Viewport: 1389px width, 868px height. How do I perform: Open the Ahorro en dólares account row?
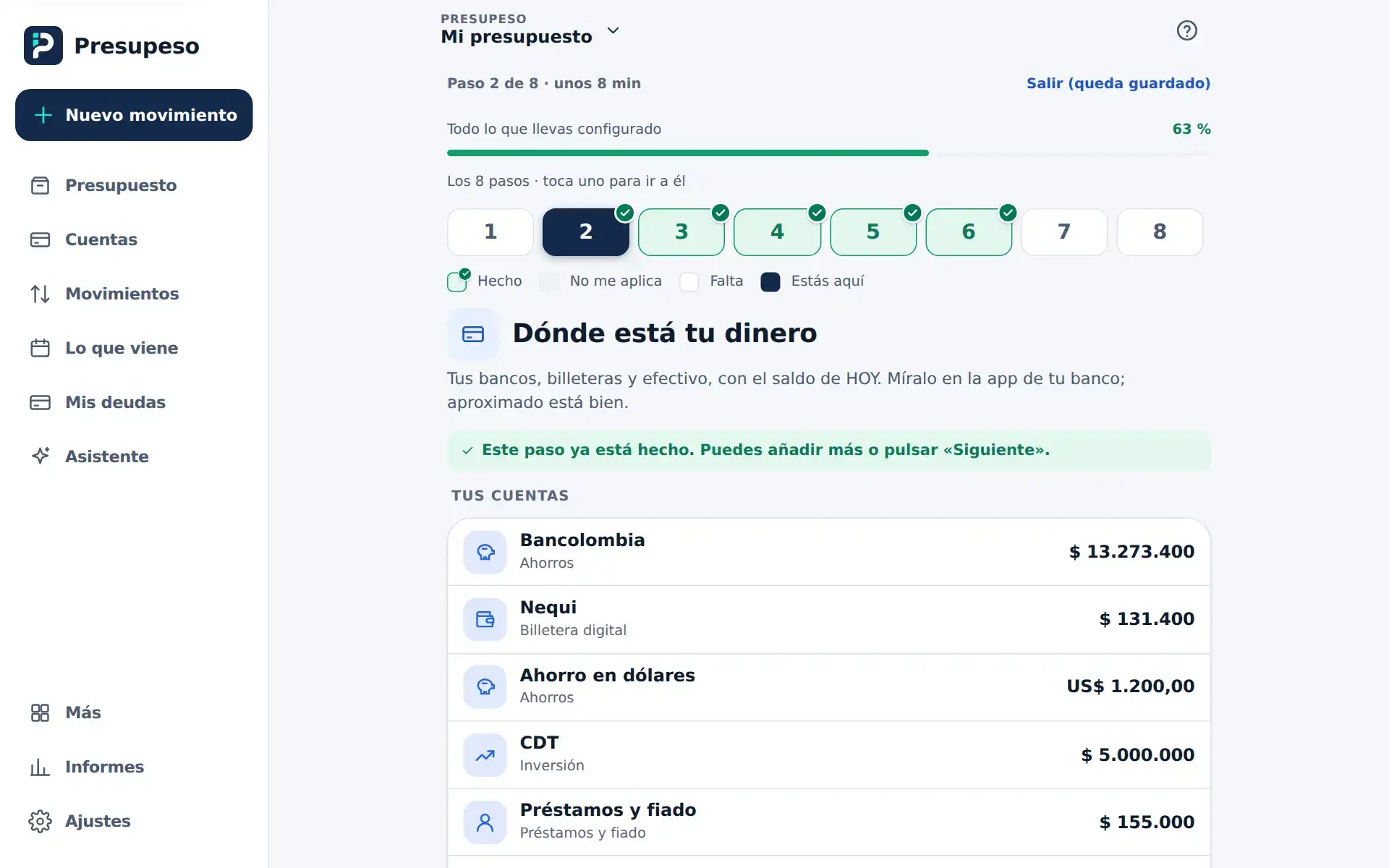829,686
